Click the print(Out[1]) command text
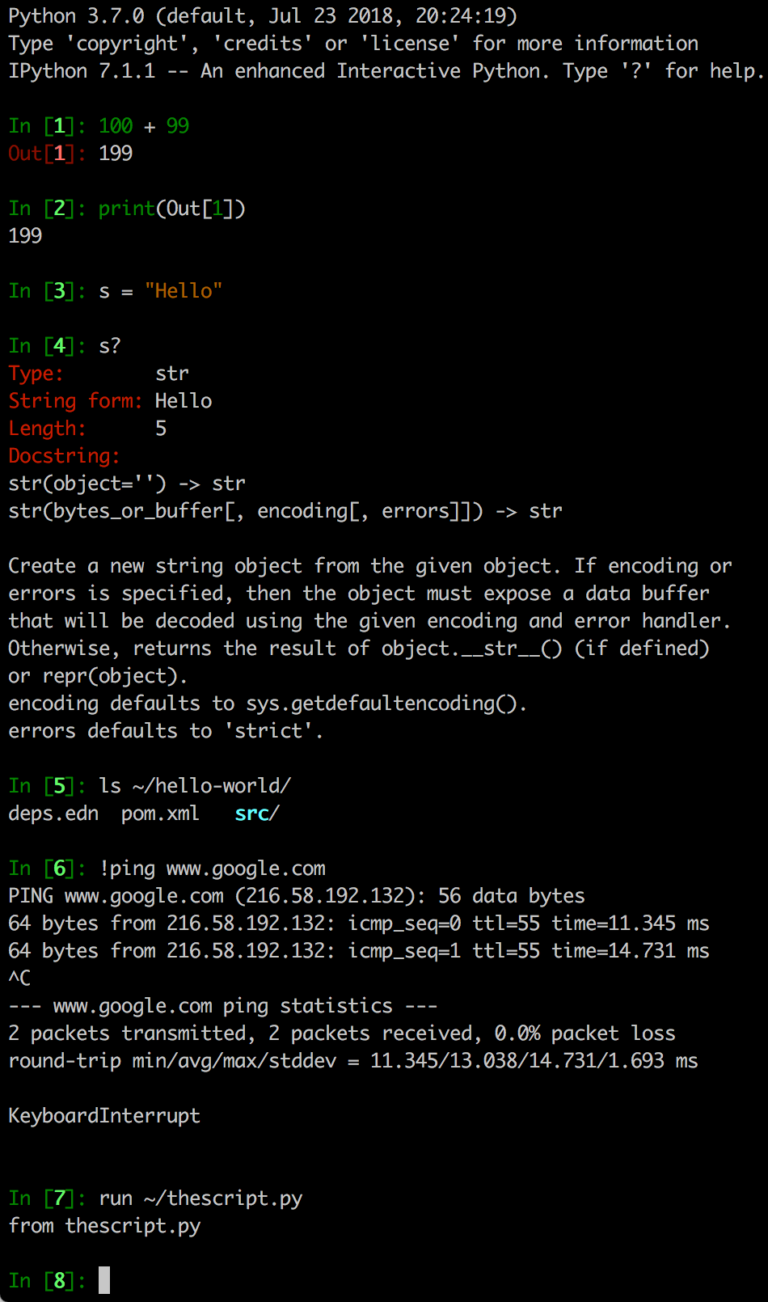768x1302 pixels. click(x=172, y=208)
